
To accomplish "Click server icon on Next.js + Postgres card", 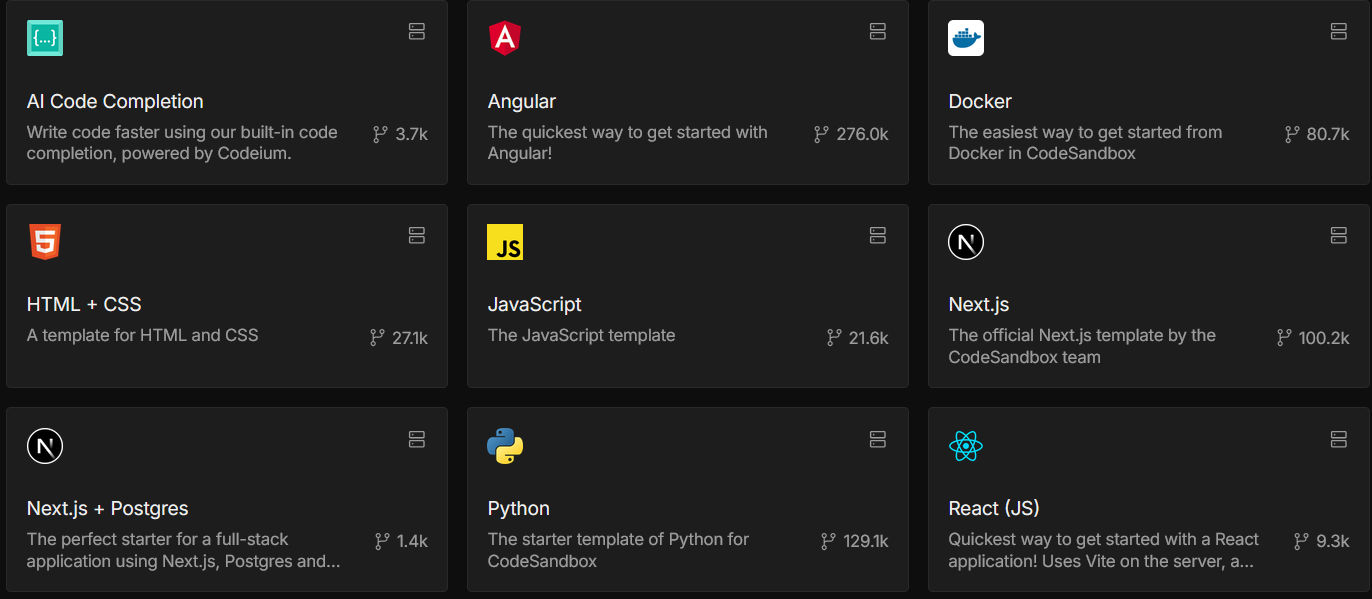I will [417, 439].
